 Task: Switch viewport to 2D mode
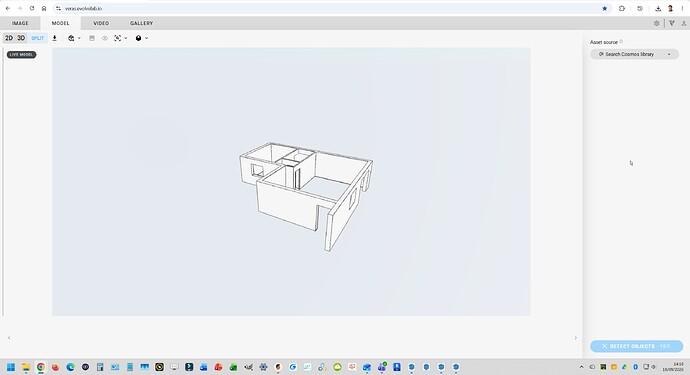(x=9, y=38)
